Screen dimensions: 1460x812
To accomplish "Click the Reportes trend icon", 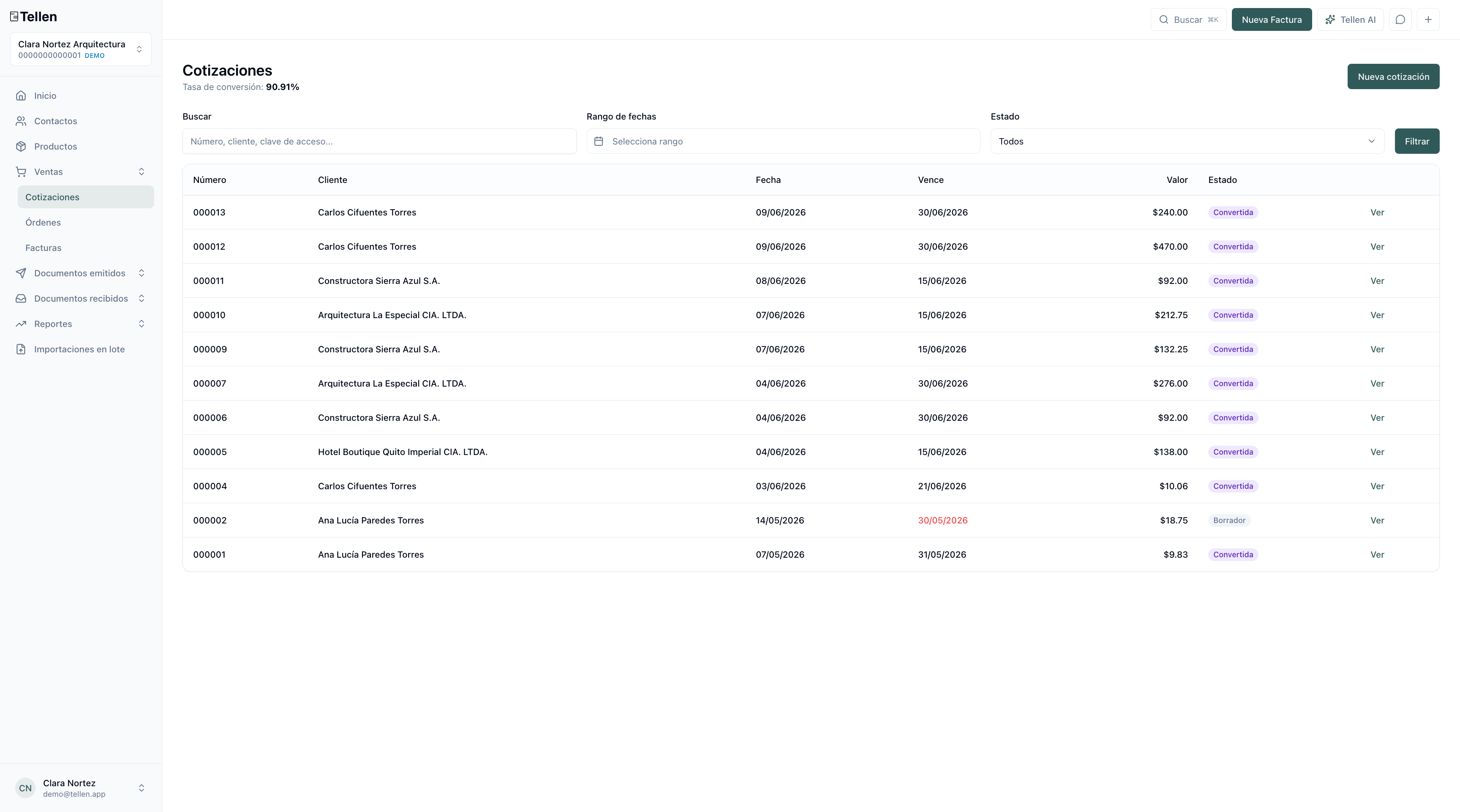I will click(x=21, y=324).
